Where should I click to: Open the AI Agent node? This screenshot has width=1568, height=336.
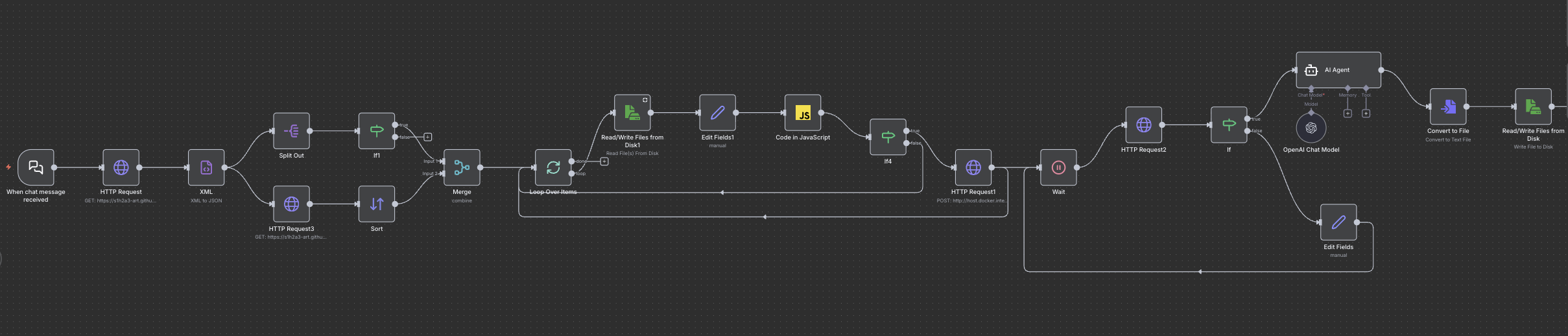(x=1338, y=70)
